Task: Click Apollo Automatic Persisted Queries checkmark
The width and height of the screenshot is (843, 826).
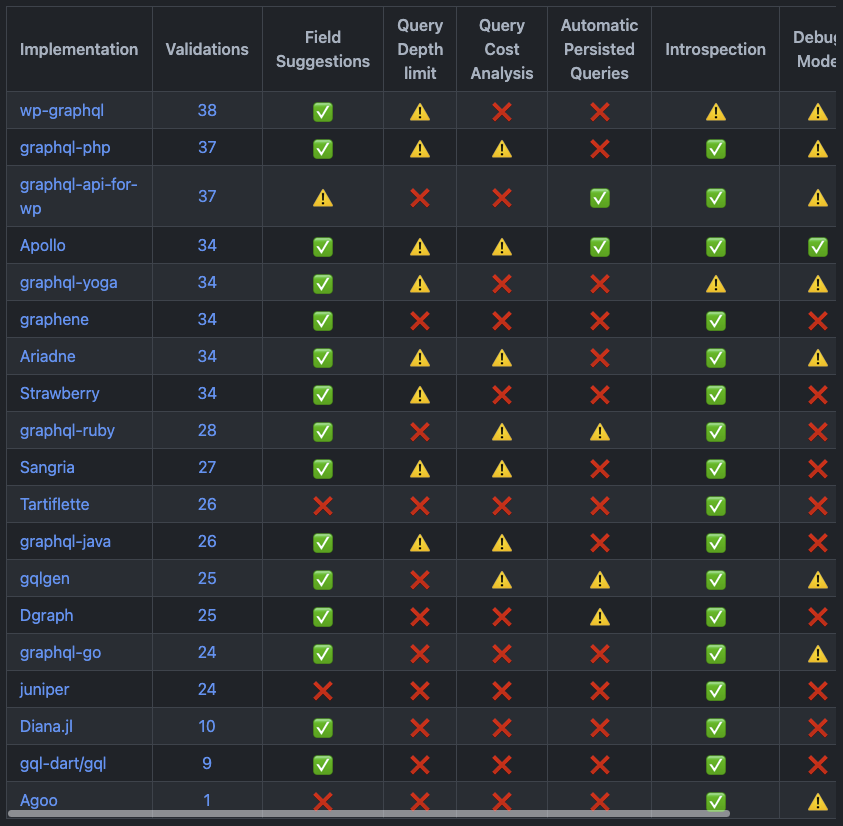Action: click(x=599, y=247)
